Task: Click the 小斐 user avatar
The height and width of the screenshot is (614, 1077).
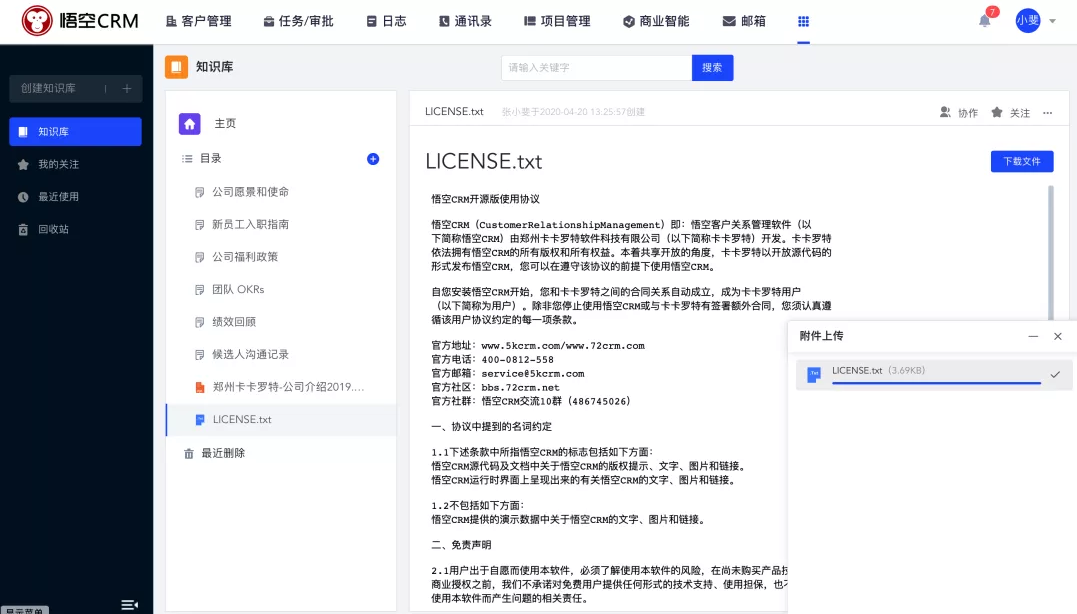Action: [1028, 21]
